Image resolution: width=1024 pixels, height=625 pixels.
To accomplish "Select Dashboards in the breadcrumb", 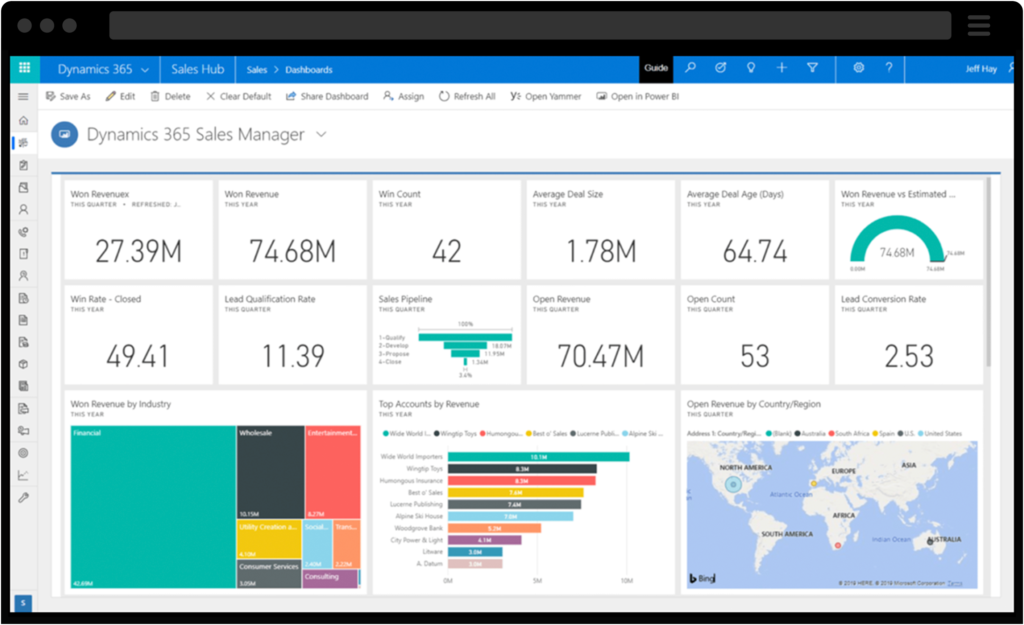I will coord(308,70).
